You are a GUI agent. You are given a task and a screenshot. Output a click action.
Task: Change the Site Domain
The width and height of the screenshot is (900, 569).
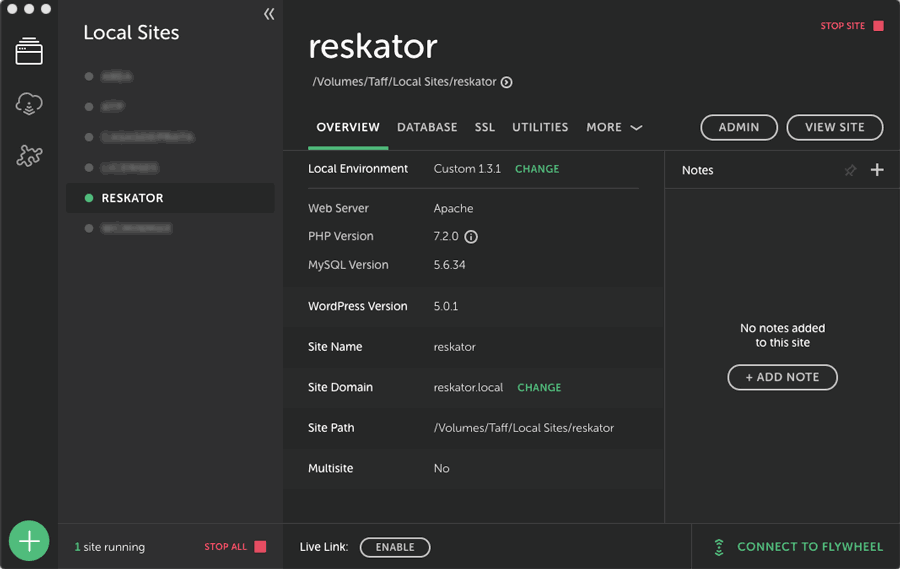[539, 388]
